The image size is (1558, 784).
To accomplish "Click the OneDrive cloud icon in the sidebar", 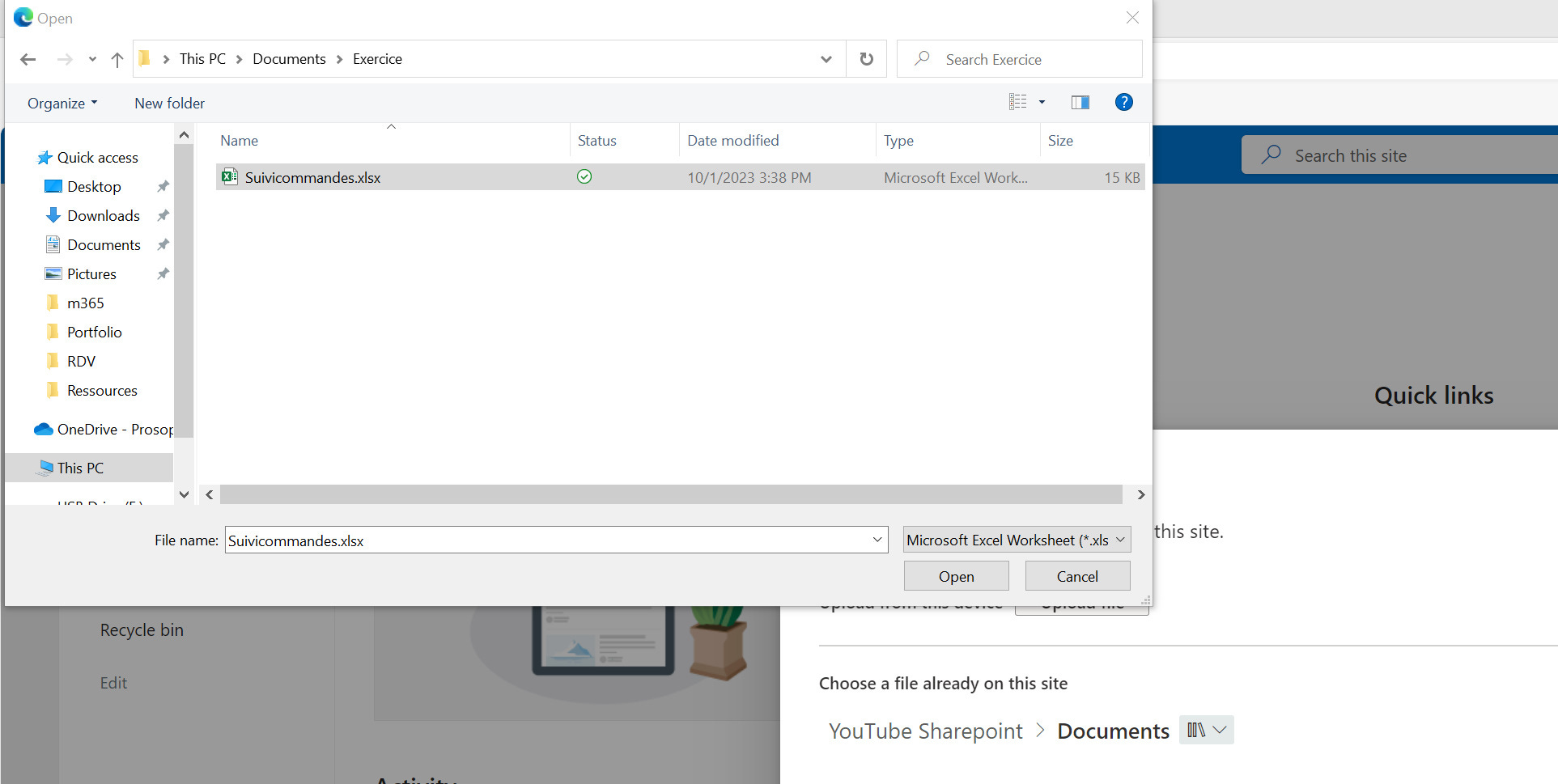I will click(x=42, y=429).
